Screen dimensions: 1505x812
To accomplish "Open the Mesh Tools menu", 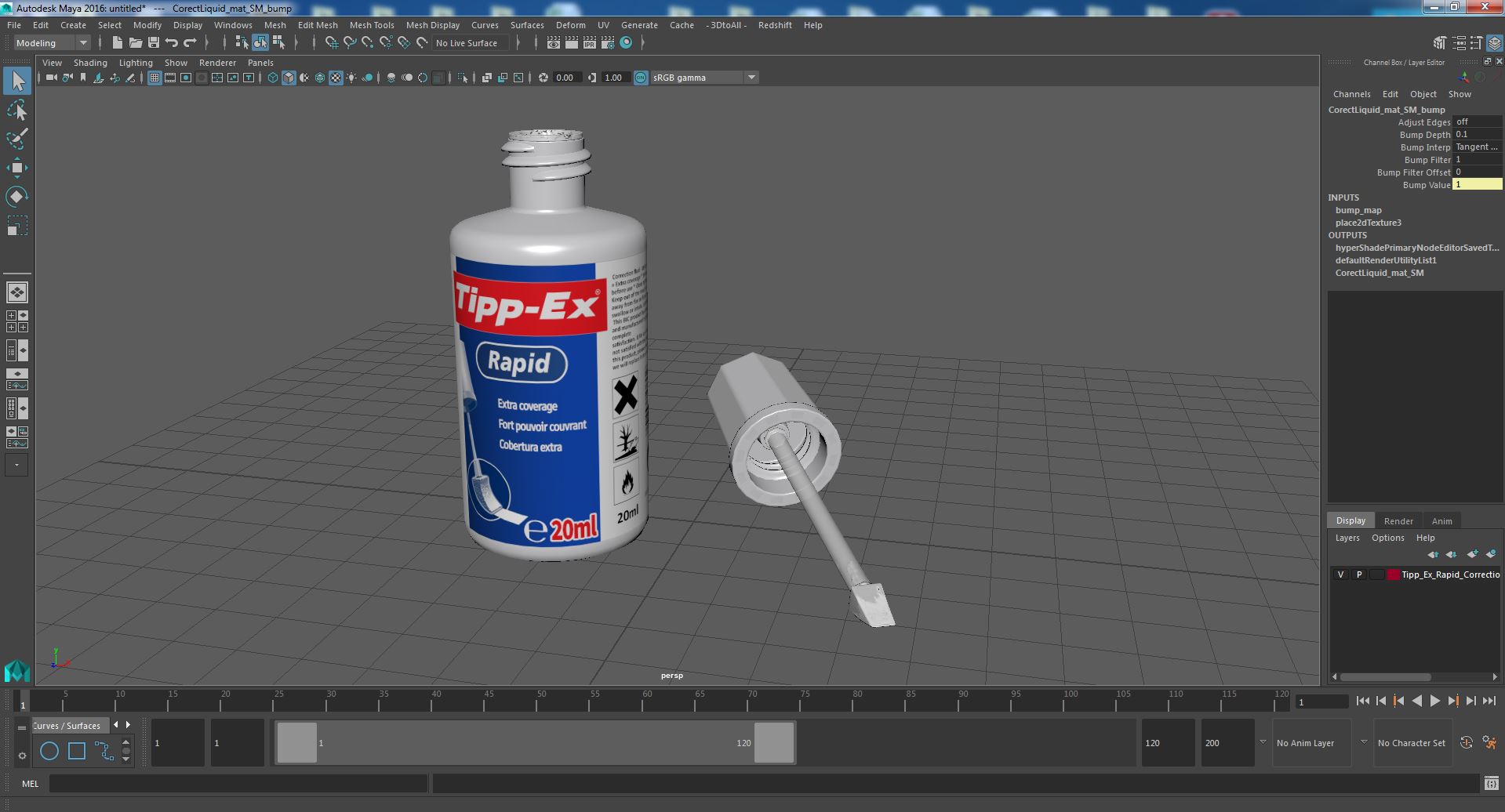I will 372,25.
